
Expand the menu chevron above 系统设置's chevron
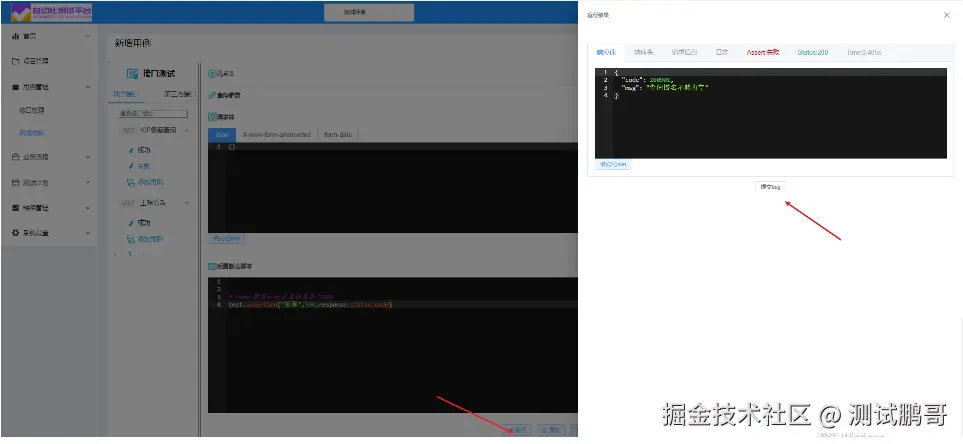pos(88,208)
